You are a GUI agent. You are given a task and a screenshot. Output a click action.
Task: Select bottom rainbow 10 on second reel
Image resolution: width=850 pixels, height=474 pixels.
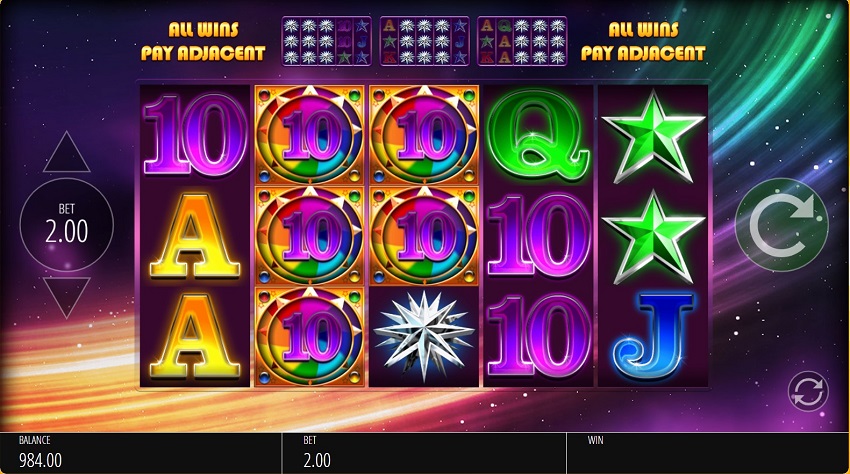(309, 336)
